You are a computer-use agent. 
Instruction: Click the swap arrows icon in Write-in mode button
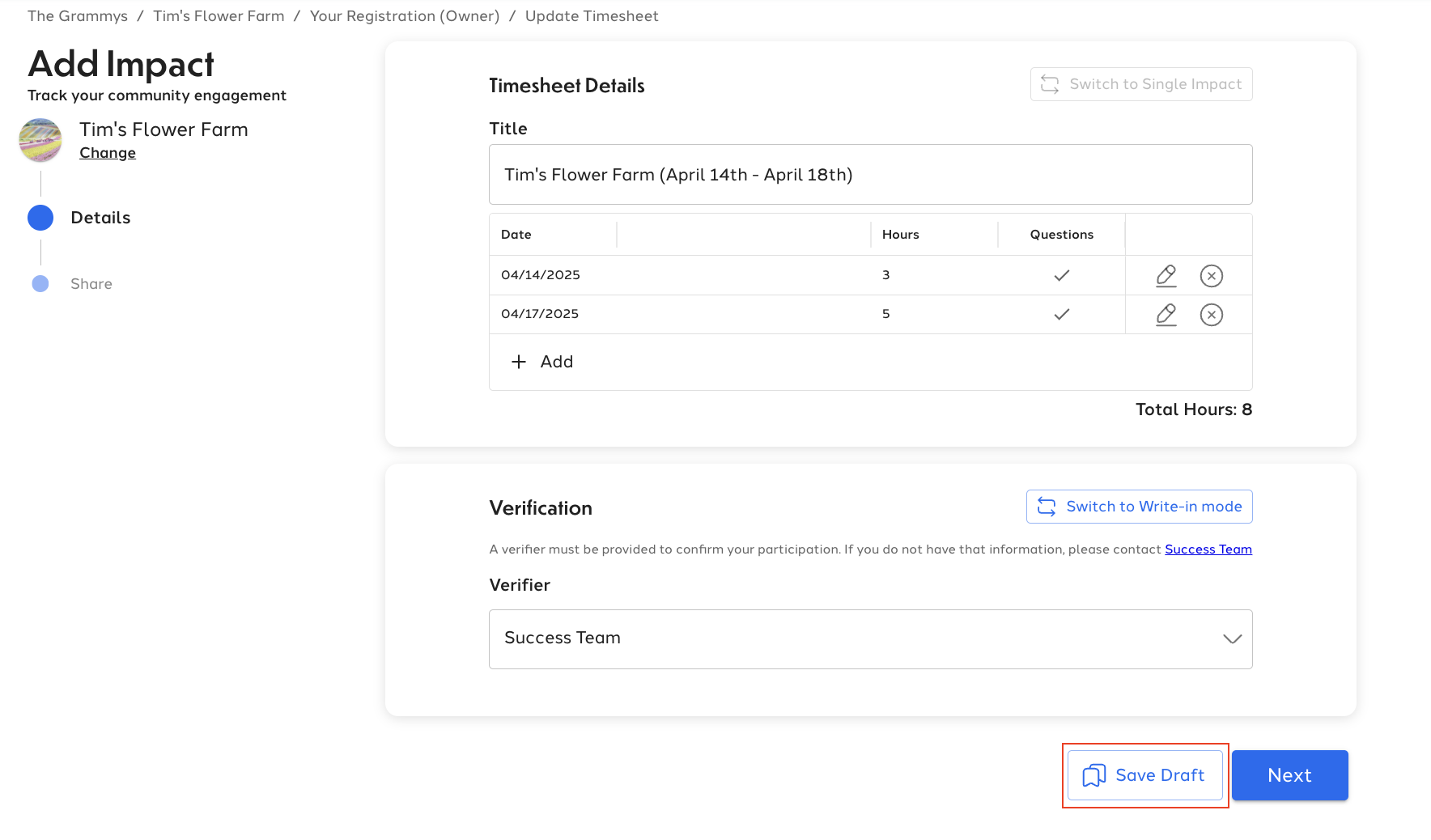tap(1047, 507)
